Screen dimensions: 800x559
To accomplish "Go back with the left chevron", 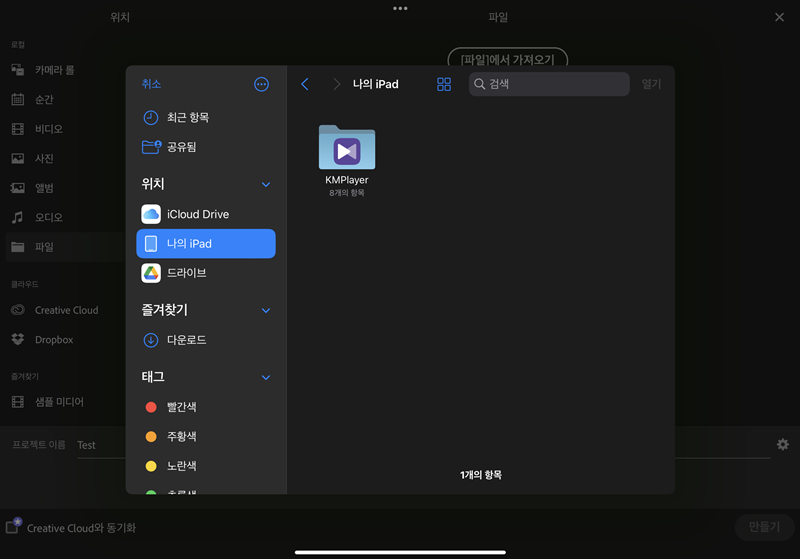I will coord(305,84).
